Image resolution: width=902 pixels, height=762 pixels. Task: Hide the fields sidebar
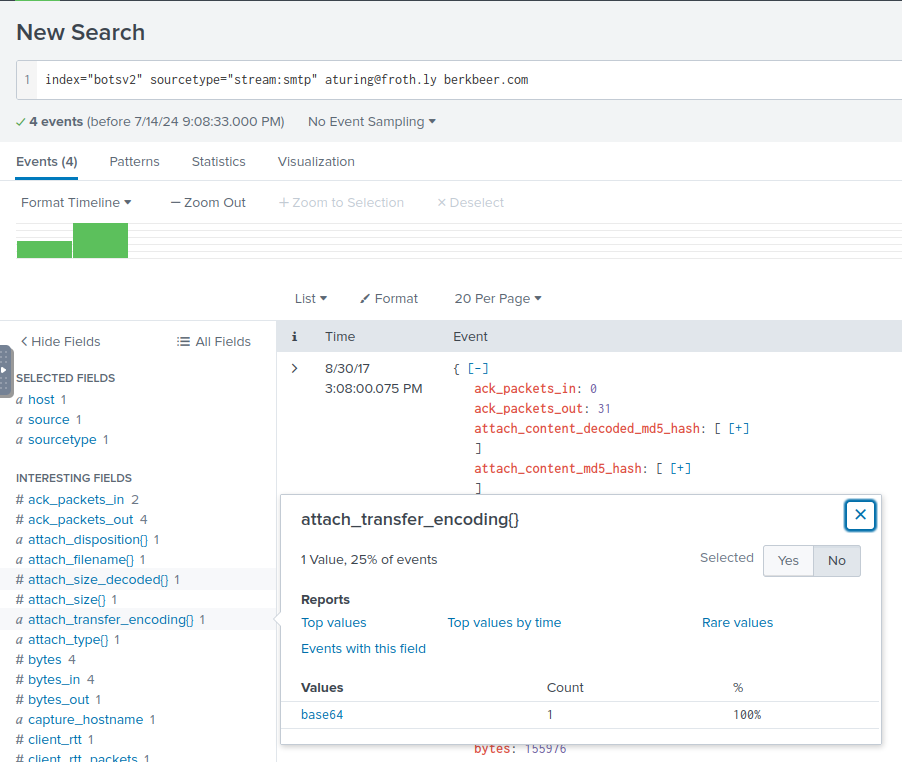[x=60, y=342]
